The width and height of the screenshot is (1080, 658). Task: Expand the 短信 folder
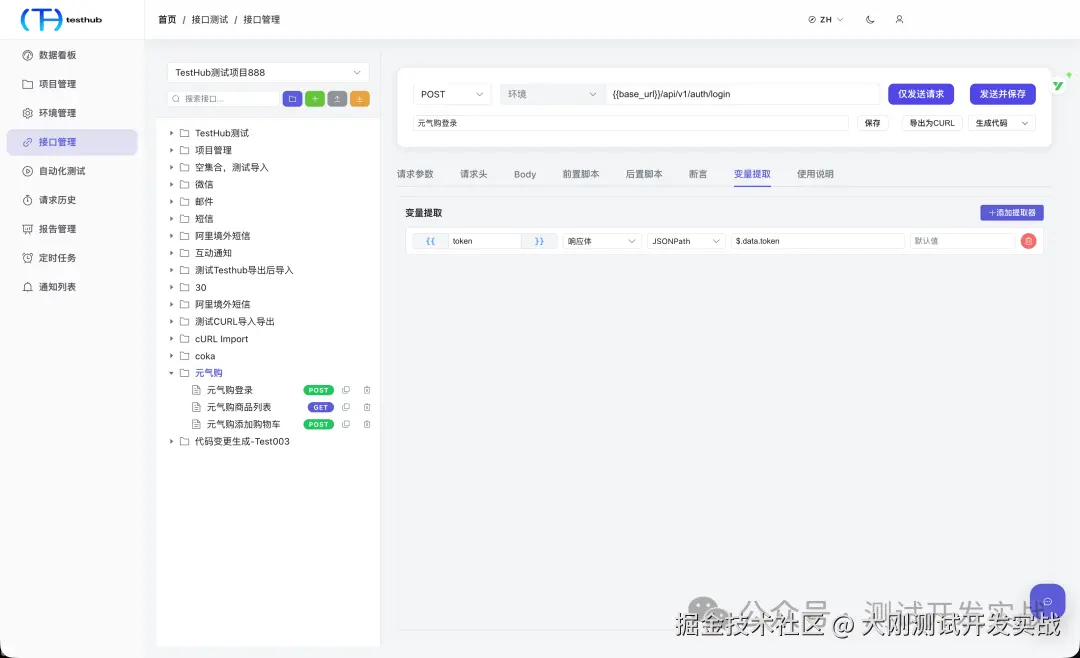pos(172,218)
